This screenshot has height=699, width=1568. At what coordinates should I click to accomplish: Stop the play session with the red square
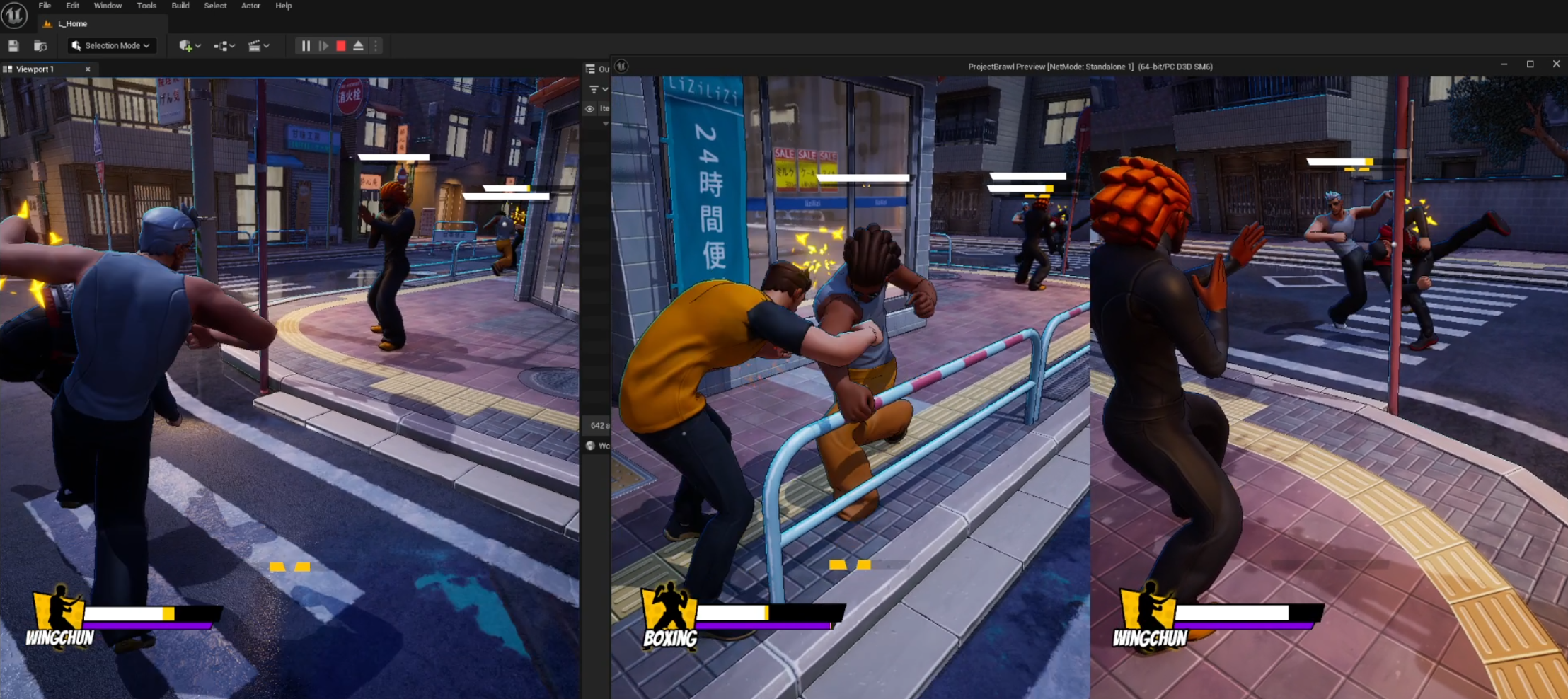[x=341, y=46]
